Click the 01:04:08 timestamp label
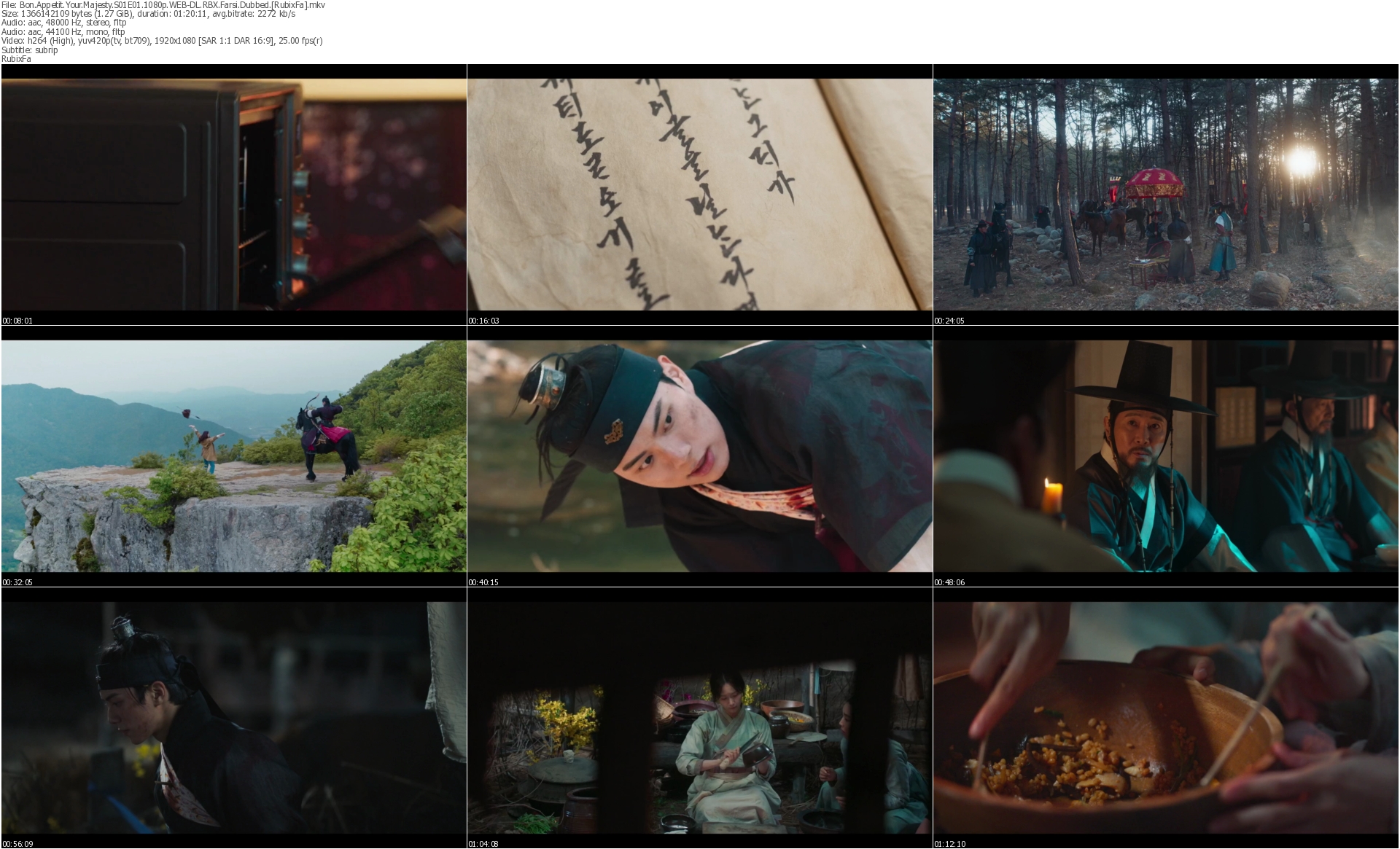Screen dimensions: 1400x849 [x=483, y=844]
